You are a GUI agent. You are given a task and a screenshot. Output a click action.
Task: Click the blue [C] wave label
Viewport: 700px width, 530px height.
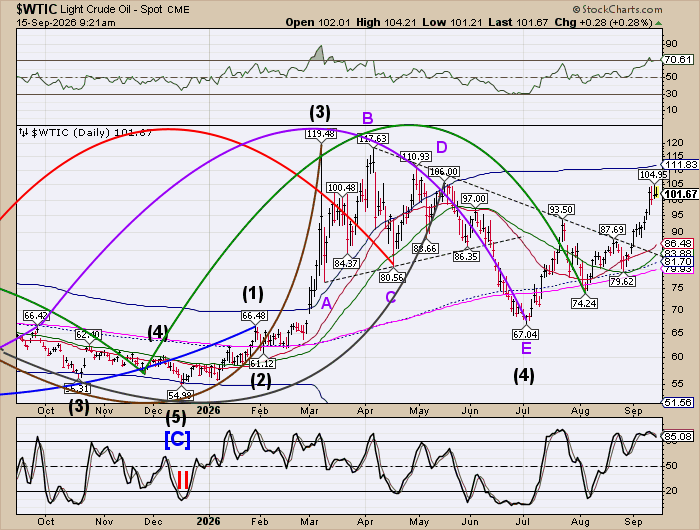pos(177,439)
